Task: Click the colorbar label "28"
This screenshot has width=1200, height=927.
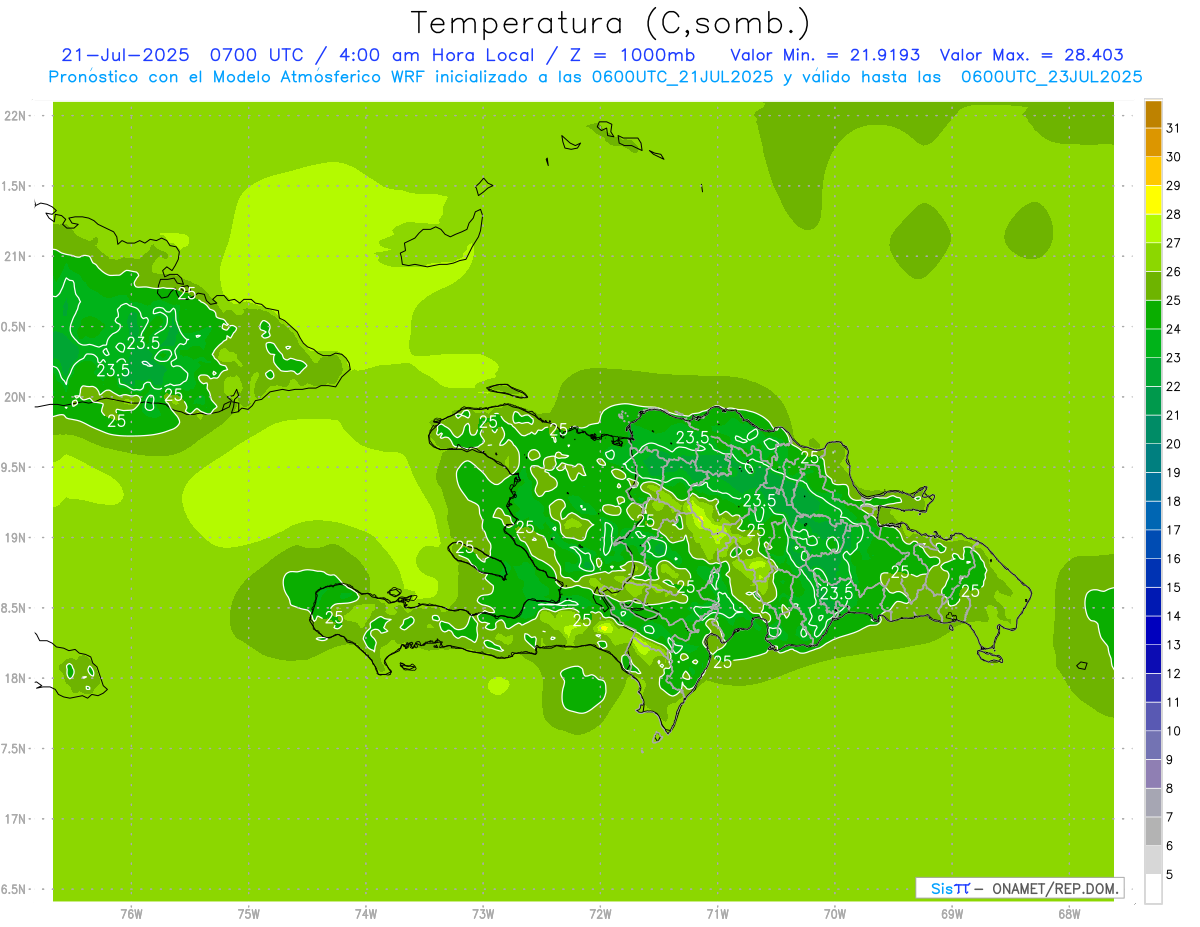Action: click(1174, 214)
